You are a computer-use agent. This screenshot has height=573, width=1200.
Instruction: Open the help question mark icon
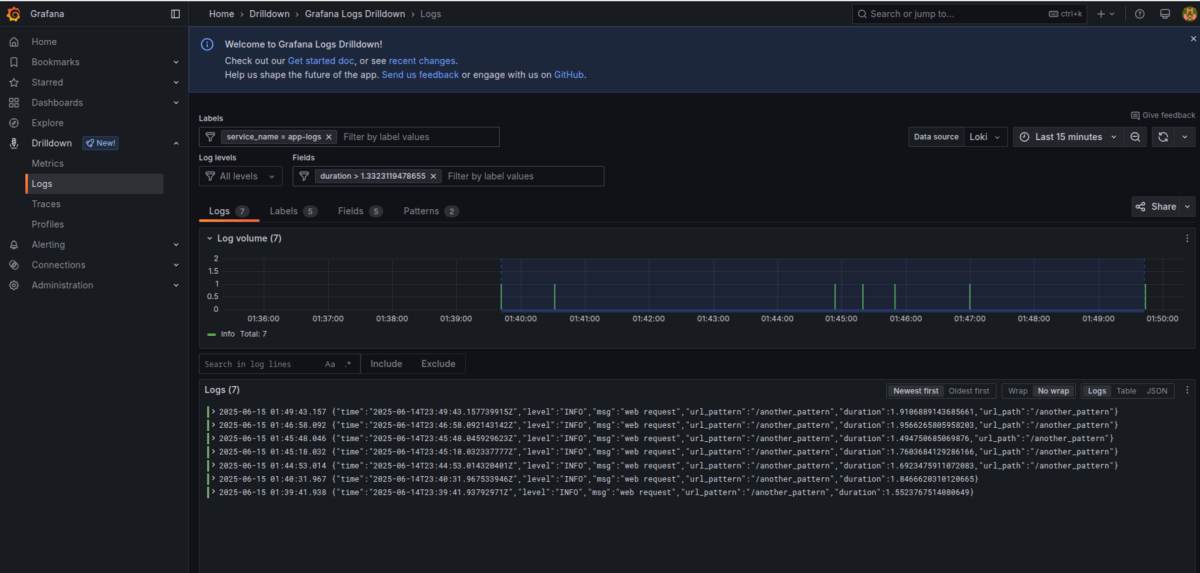pos(1139,14)
